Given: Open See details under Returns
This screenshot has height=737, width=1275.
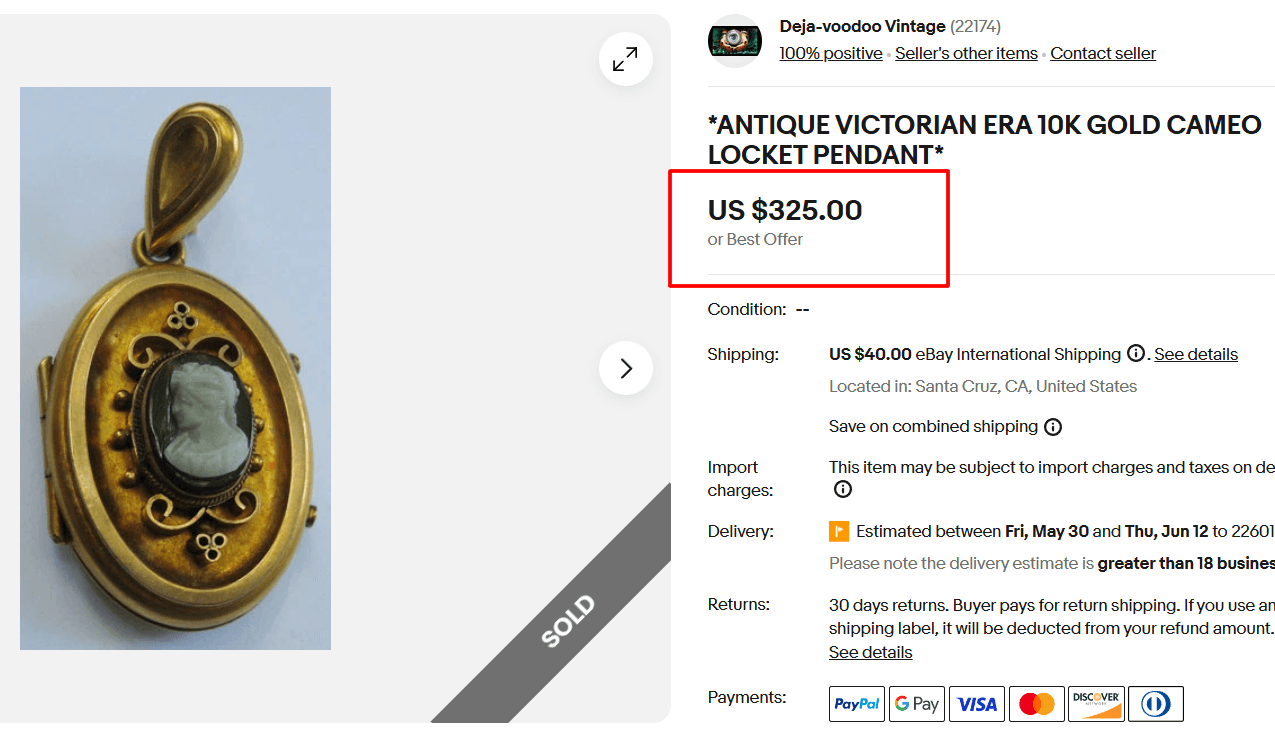Looking at the screenshot, I should pos(870,652).
